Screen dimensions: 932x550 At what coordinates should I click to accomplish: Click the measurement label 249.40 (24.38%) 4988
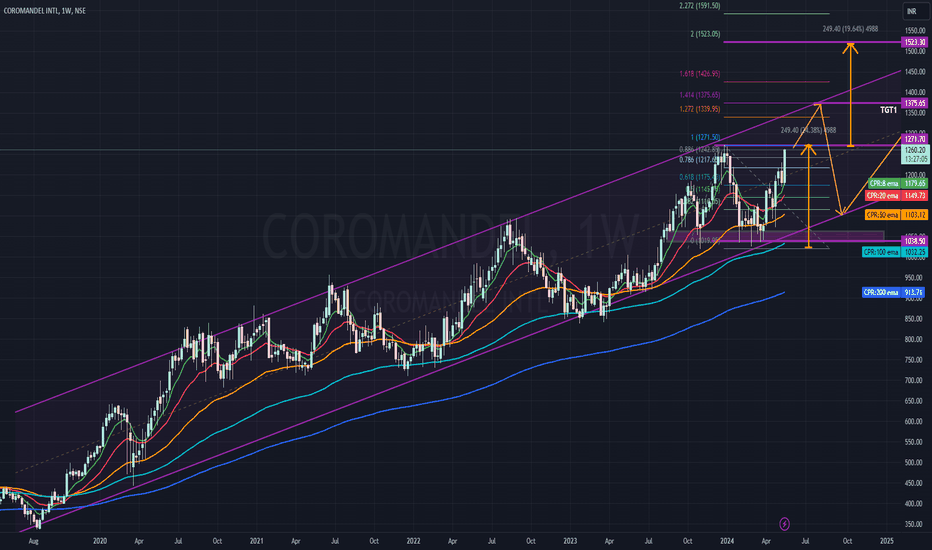click(x=808, y=130)
